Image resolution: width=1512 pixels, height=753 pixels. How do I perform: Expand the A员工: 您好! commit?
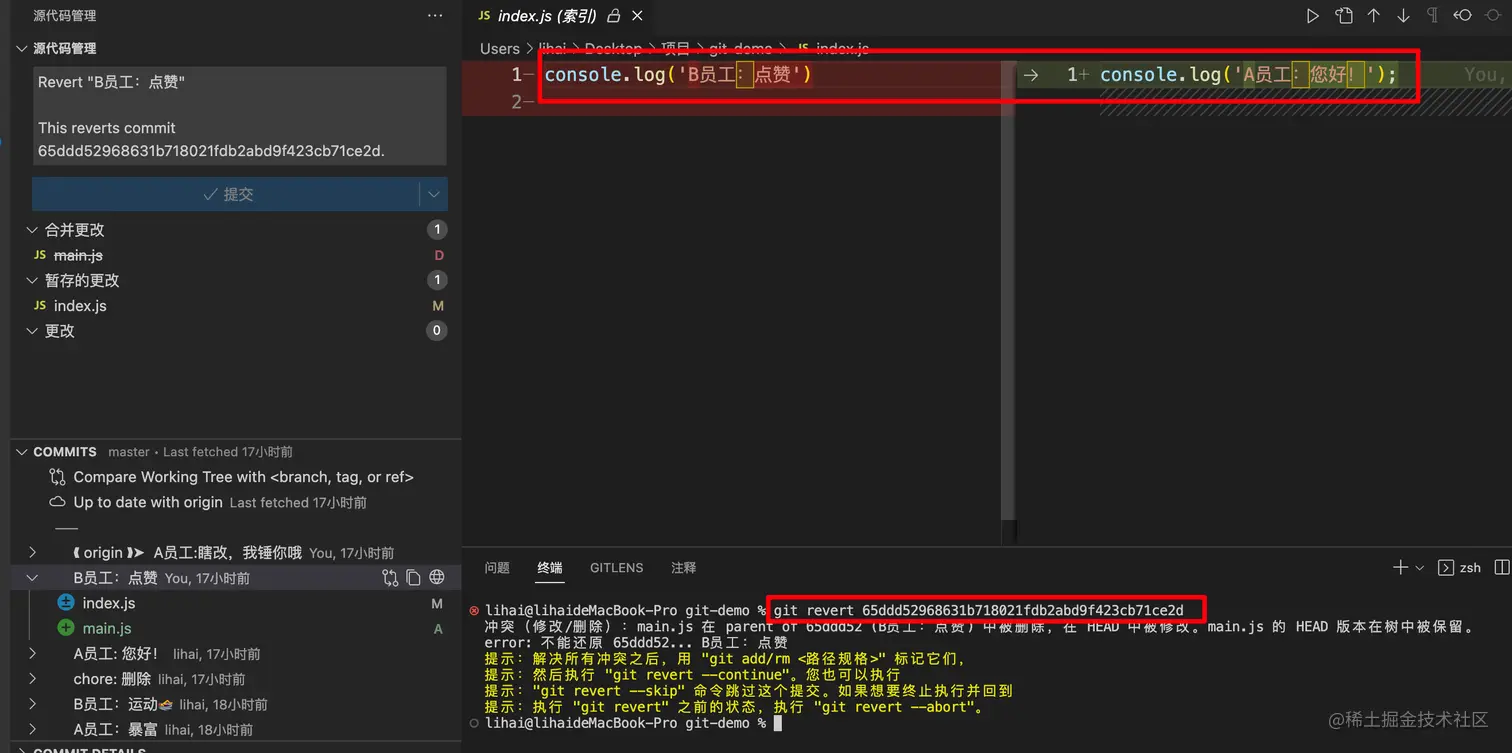(32, 653)
